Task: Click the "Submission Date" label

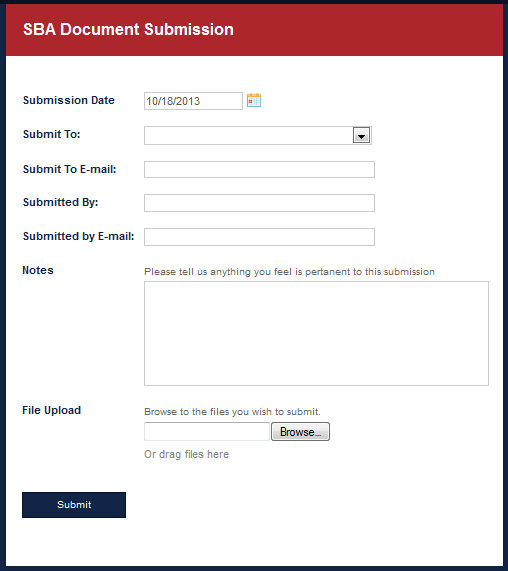Action: point(69,100)
